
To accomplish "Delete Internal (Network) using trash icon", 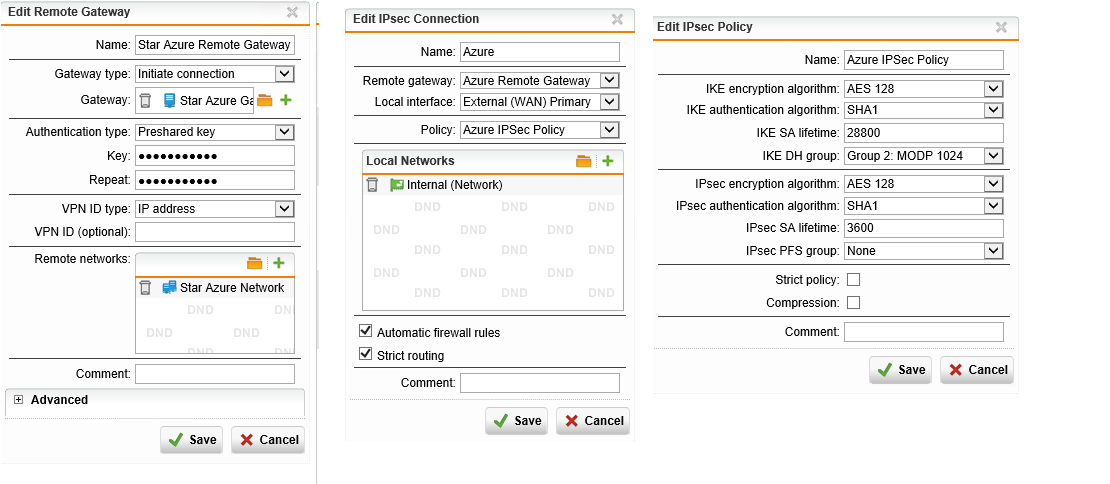I will tap(373, 185).
